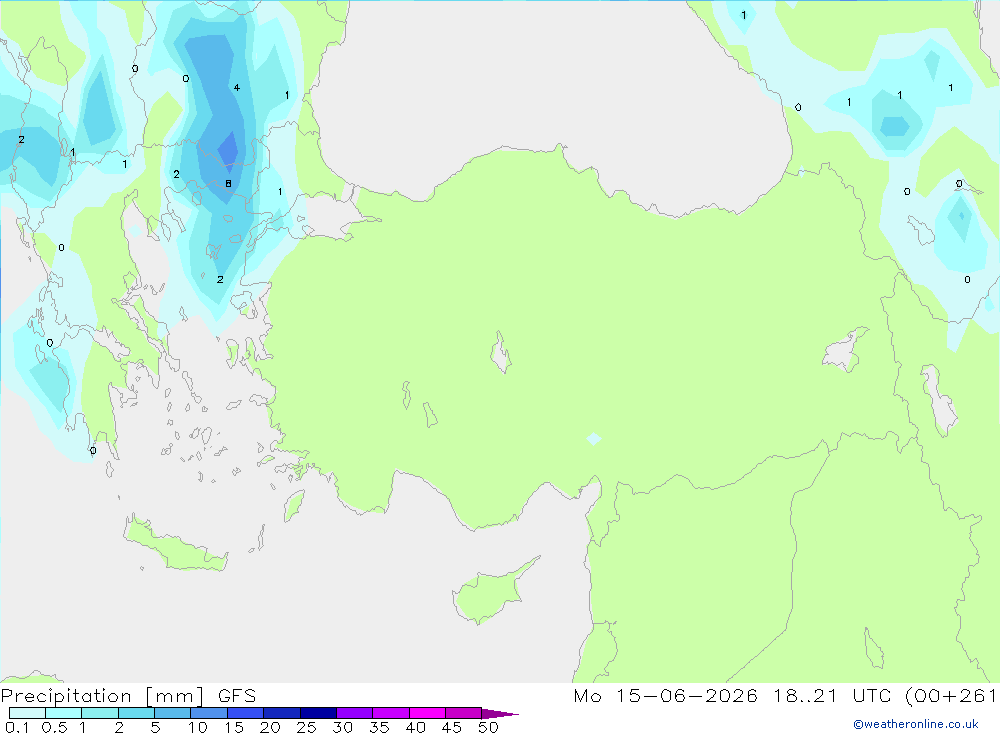The width and height of the screenshot is (1000, 733).
Task: Click the '30' legend scale number
Action: 343,727
